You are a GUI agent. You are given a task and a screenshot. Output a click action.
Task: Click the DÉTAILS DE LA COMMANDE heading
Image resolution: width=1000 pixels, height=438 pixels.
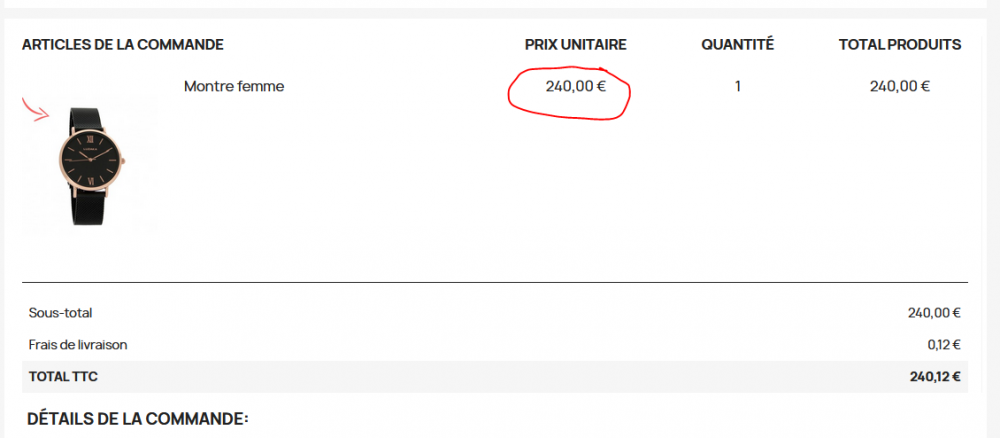[x=137, y=419]
